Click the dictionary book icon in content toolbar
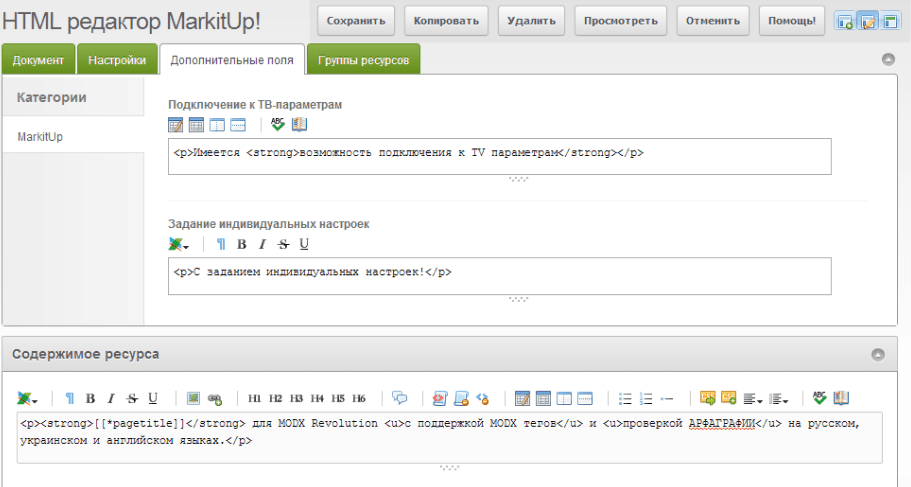 841,397
